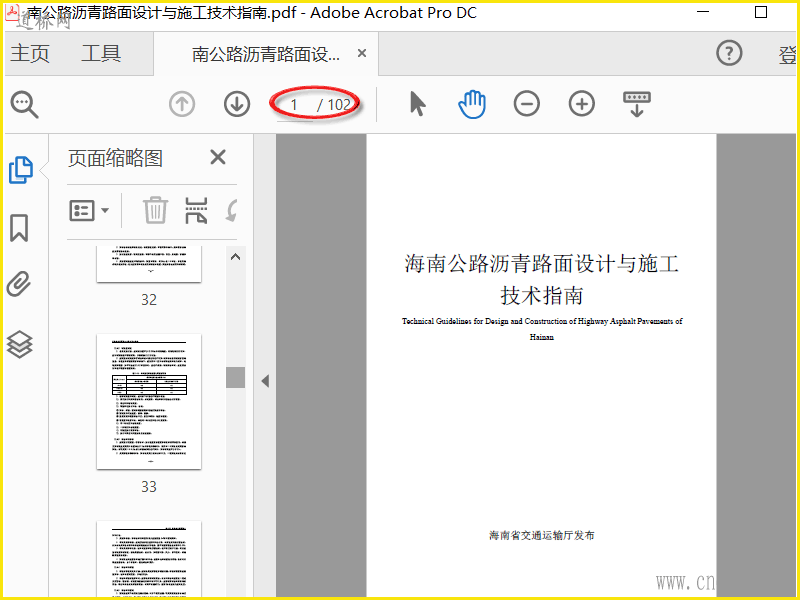The height and width of the screenshot is (600, 800).
Task: Click thumbnail scrollbar up arrow
Action: tap(235, 257)
